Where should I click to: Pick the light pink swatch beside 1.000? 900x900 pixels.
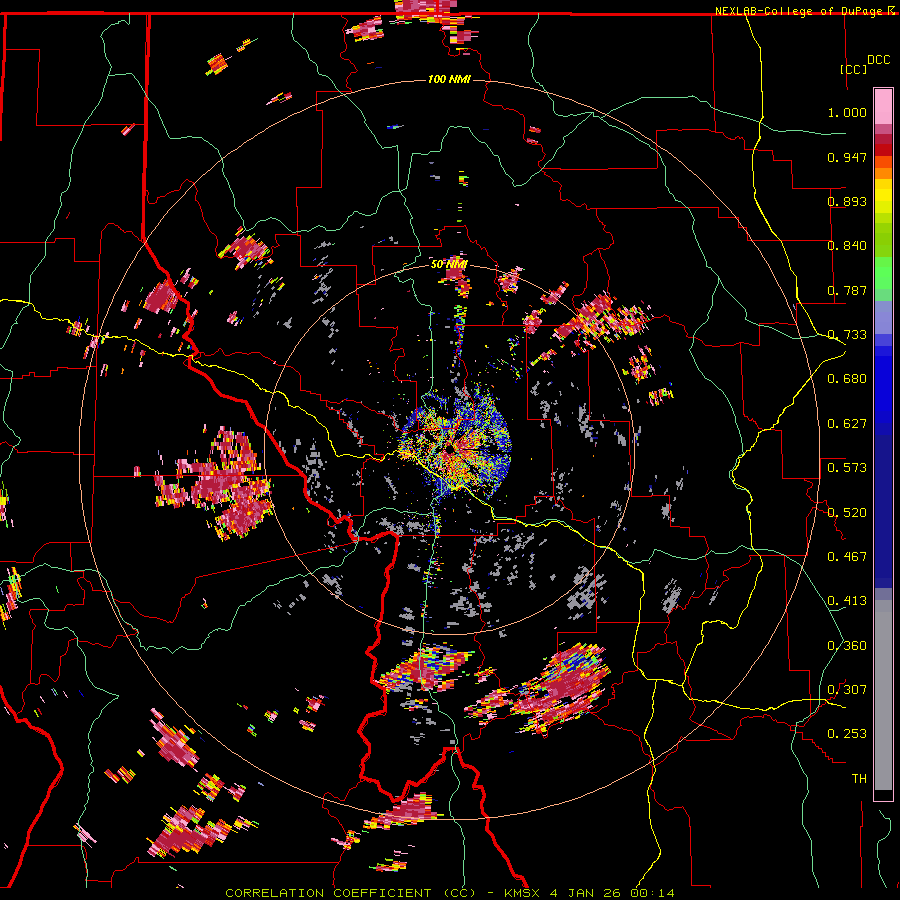tap(883, 107)
